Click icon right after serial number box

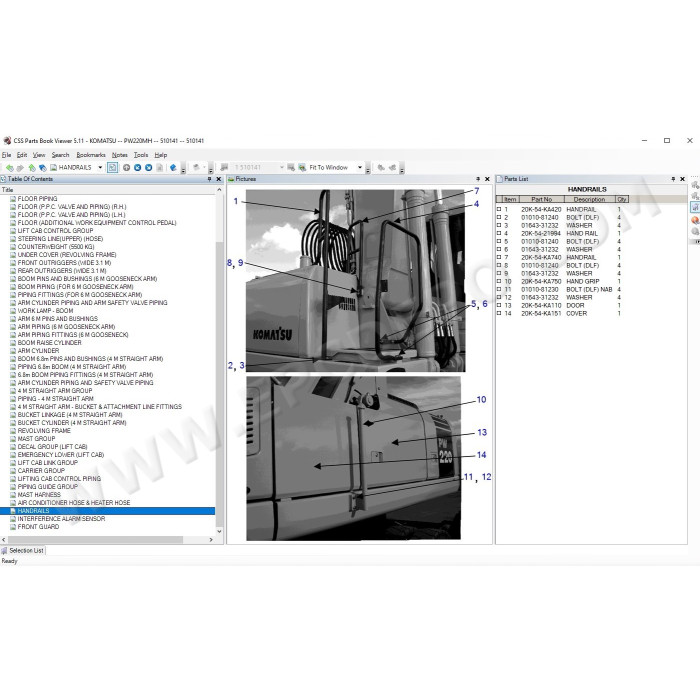(291, 167)
